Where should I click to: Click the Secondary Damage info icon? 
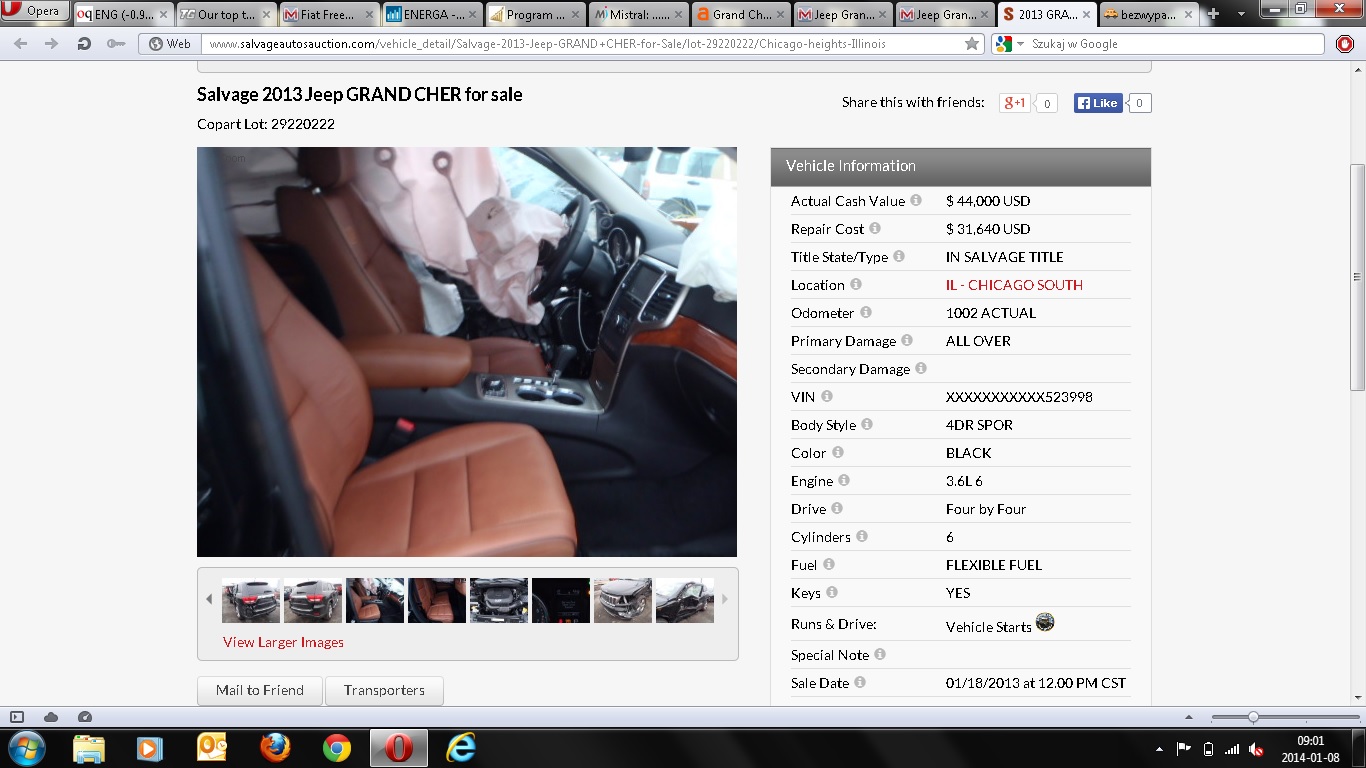coord(921,368)
